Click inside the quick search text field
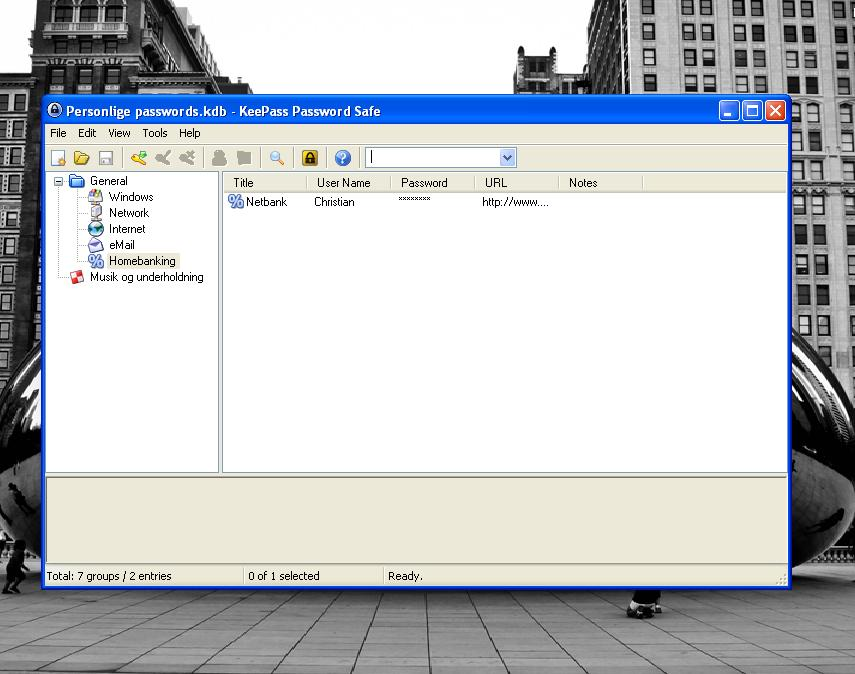Viewport: 855px width, 674px height. tap(432, 158)
